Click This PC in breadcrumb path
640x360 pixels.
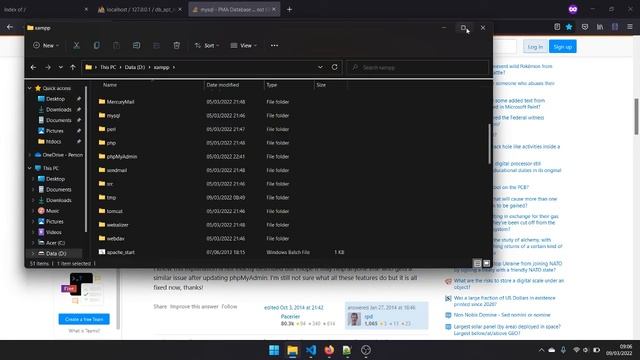click(x=108, y=67)
